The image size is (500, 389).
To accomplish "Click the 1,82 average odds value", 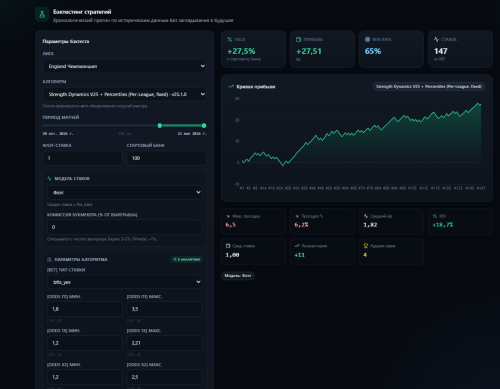I will (370, 225).
